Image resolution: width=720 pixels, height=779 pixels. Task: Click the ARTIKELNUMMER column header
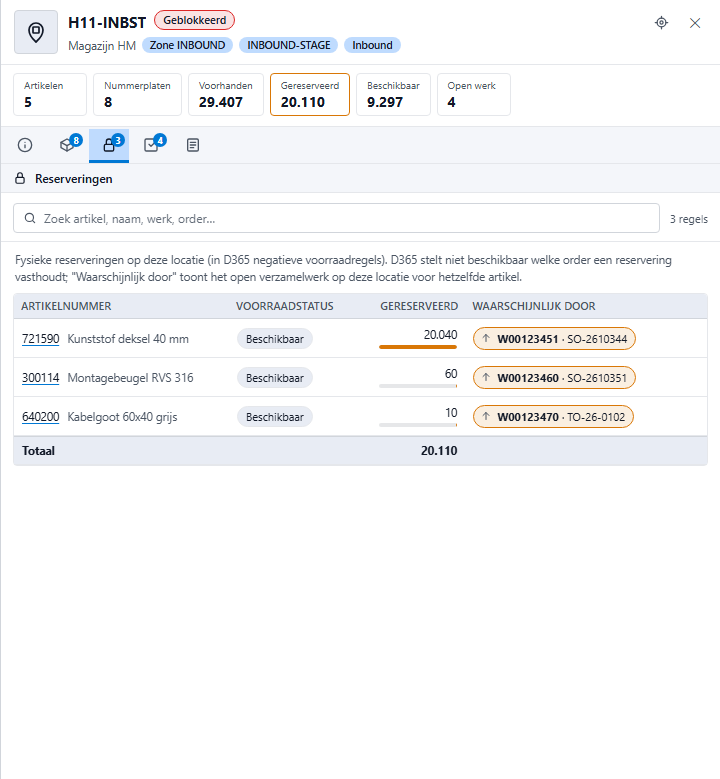click(66, 306)
